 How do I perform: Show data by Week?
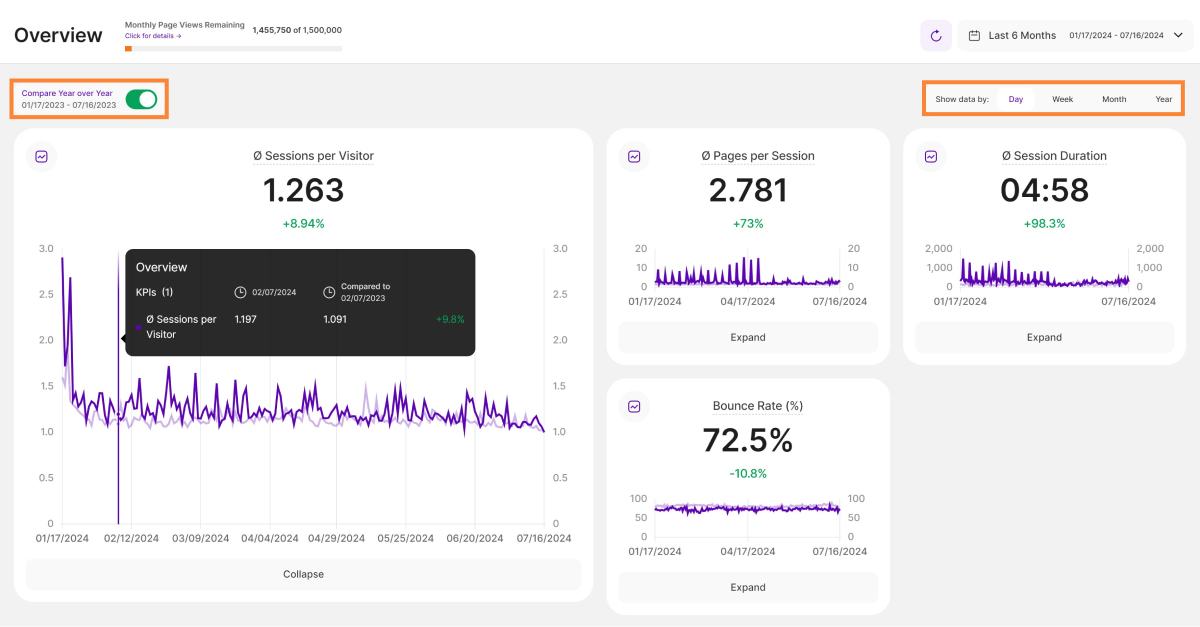click(x=1062, y=99)
